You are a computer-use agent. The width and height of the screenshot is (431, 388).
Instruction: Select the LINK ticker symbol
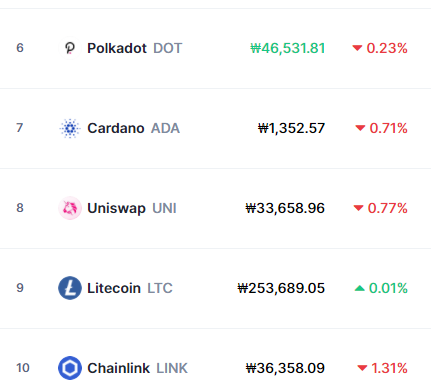(172, 368)
